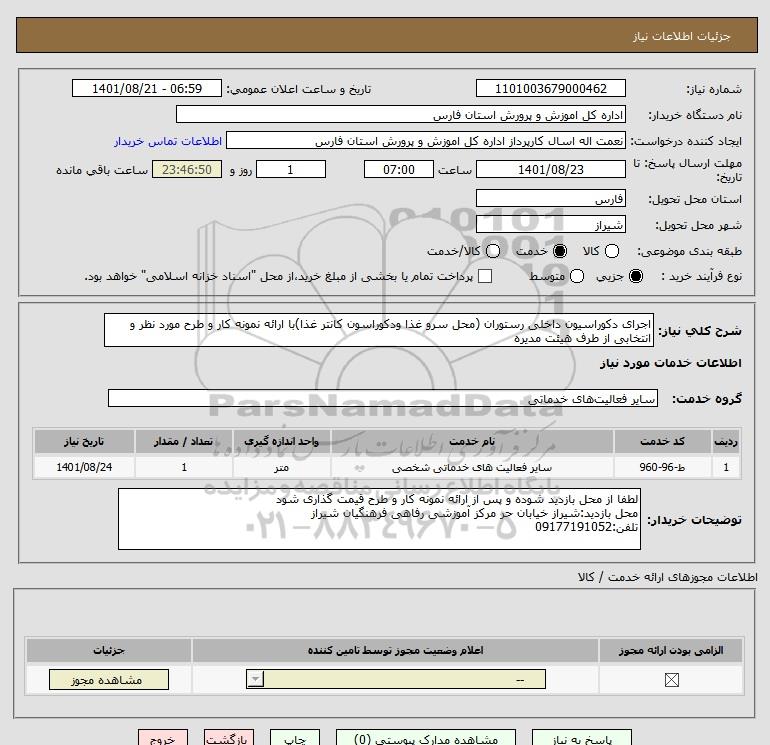The width and height of the screenshot is (770, 745).
Task: Click the buyer organization name field
Action: tap(401, 115)
